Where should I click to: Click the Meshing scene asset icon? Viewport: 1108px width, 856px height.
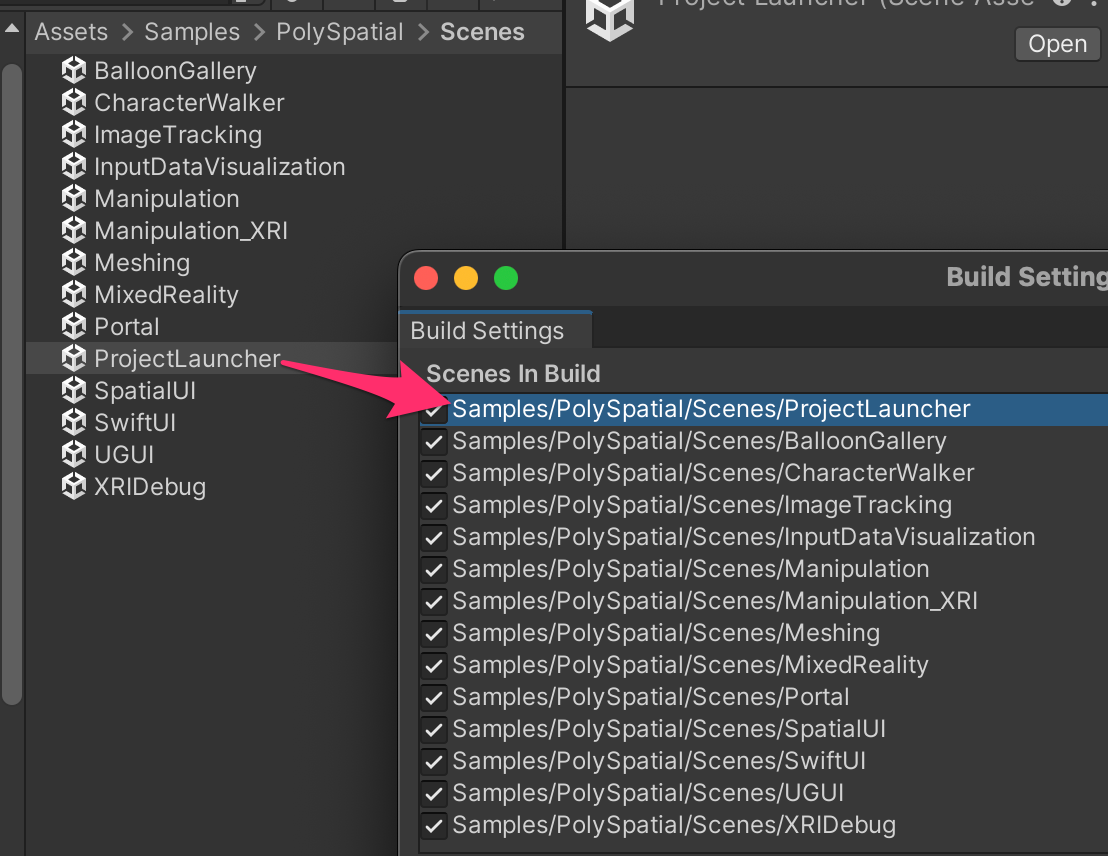[74, 262]
